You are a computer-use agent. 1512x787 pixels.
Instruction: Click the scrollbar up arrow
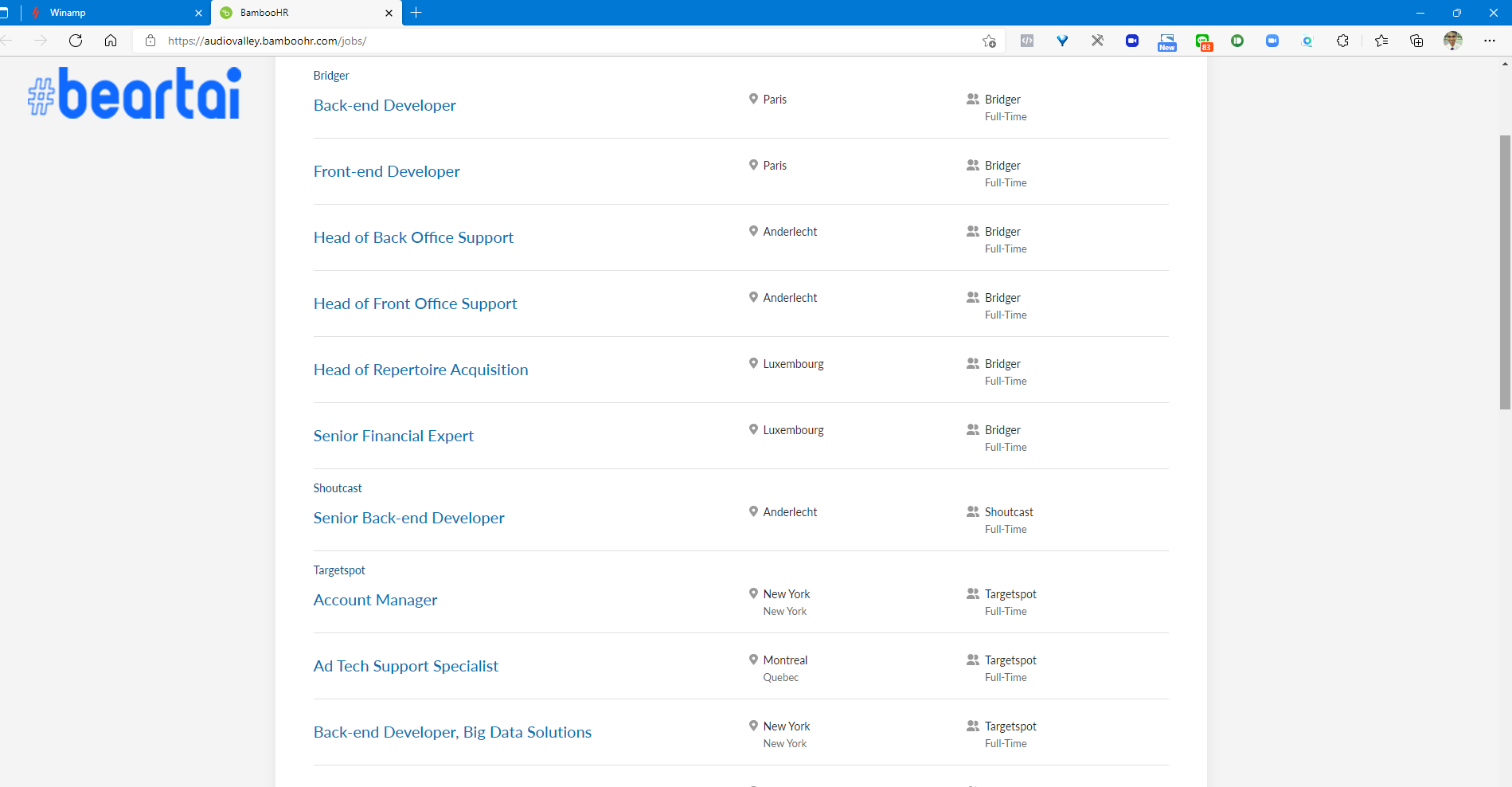coord(1505,63)
